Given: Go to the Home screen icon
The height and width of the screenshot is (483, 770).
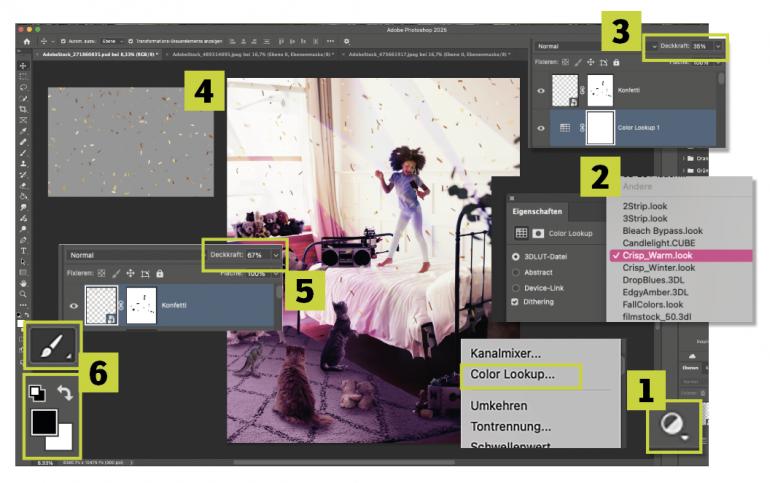Looking at the screenshot, I should click(x=27, y=42).
